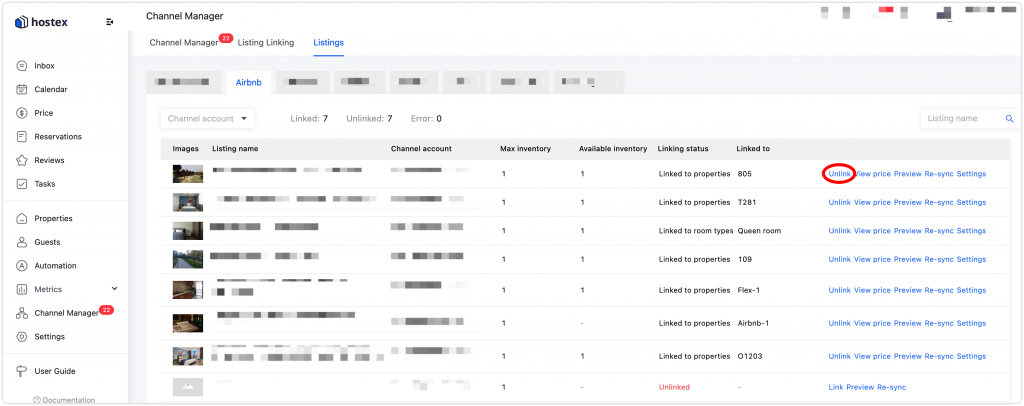1024x406 pixels.
Task: Expand the Metrics submenu chevron
Action: pyautogui.click(x=115, y=289)
